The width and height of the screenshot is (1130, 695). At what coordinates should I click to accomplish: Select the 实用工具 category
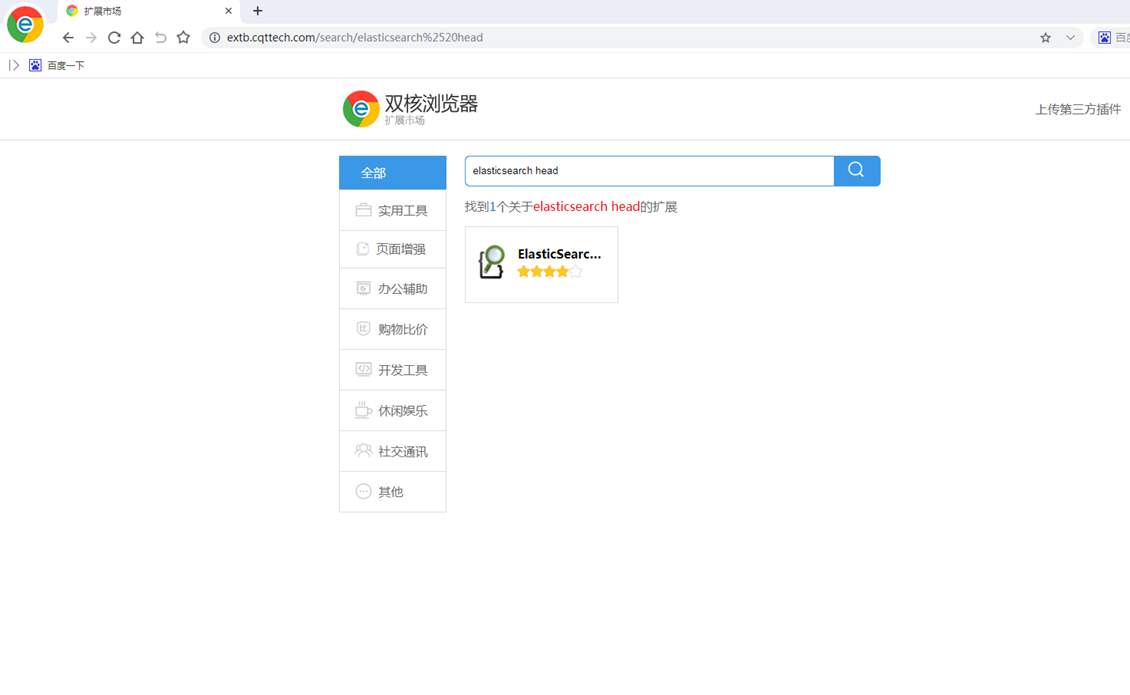(393, 211)
